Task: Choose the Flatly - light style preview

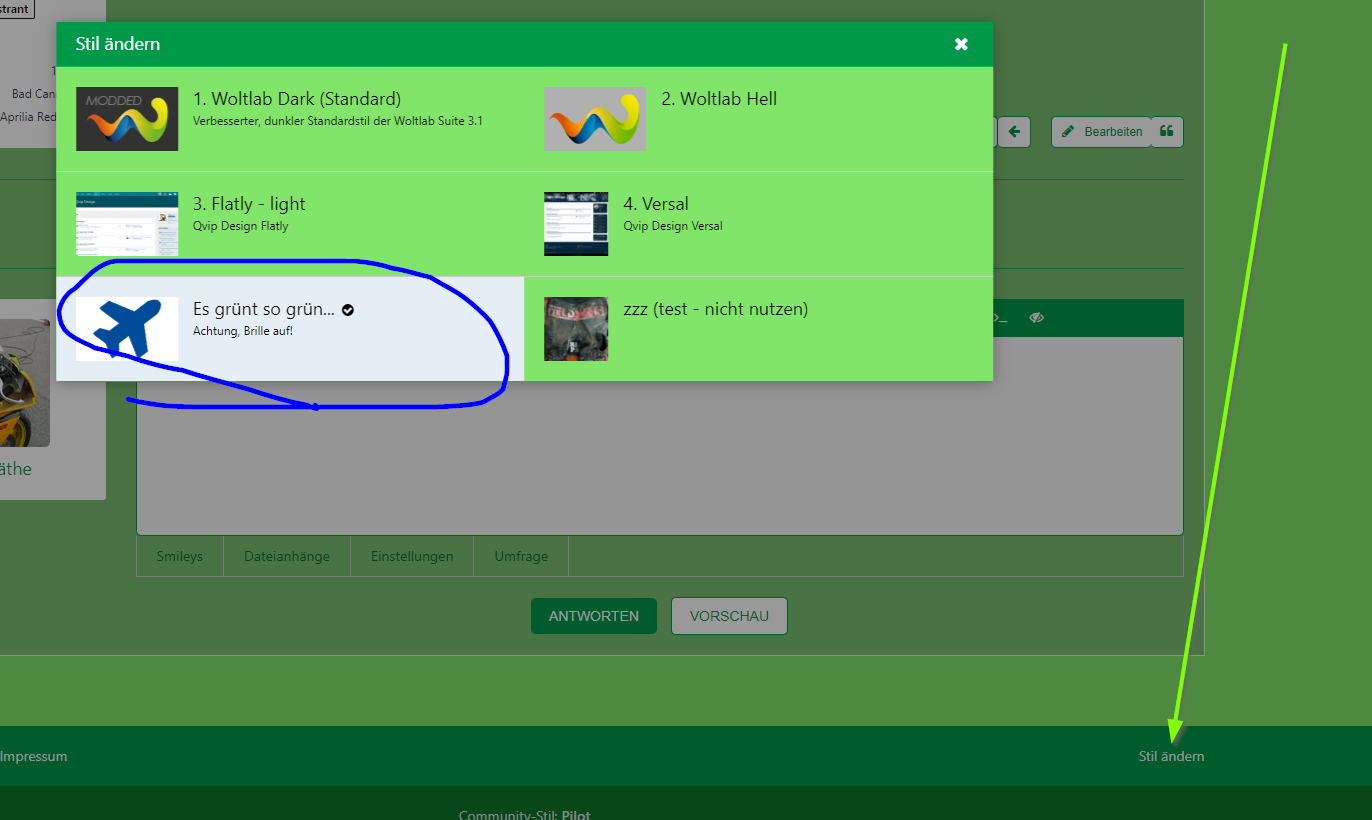Action: tap(127, 224)
